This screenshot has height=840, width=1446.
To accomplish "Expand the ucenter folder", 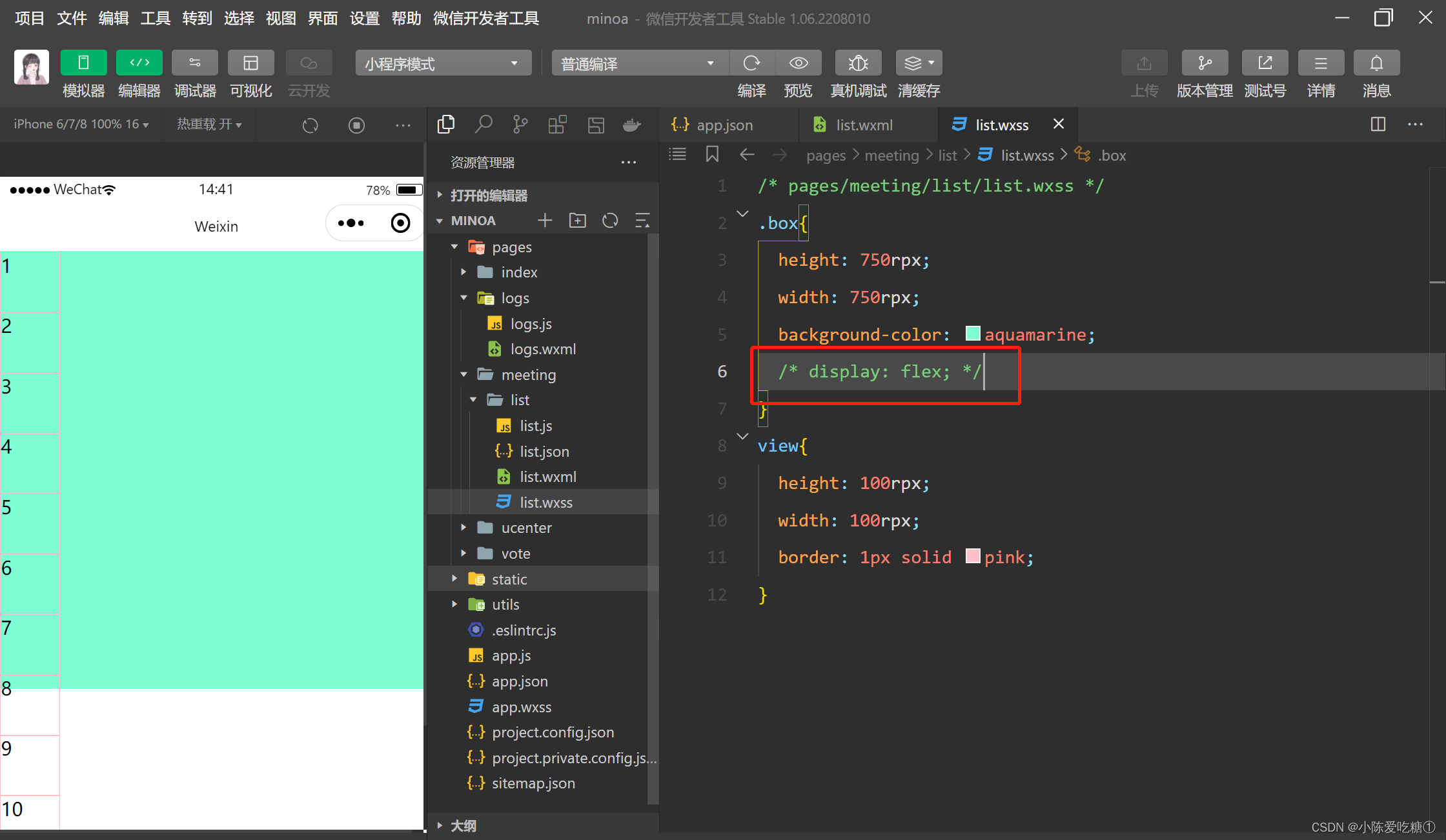I will [526, 528].
